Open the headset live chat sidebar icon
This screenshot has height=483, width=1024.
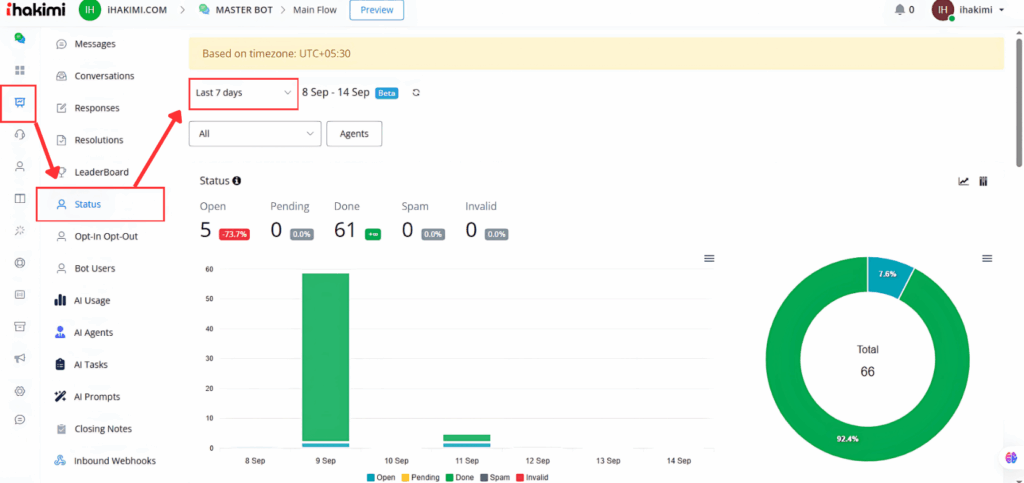[x=19, y=135]
